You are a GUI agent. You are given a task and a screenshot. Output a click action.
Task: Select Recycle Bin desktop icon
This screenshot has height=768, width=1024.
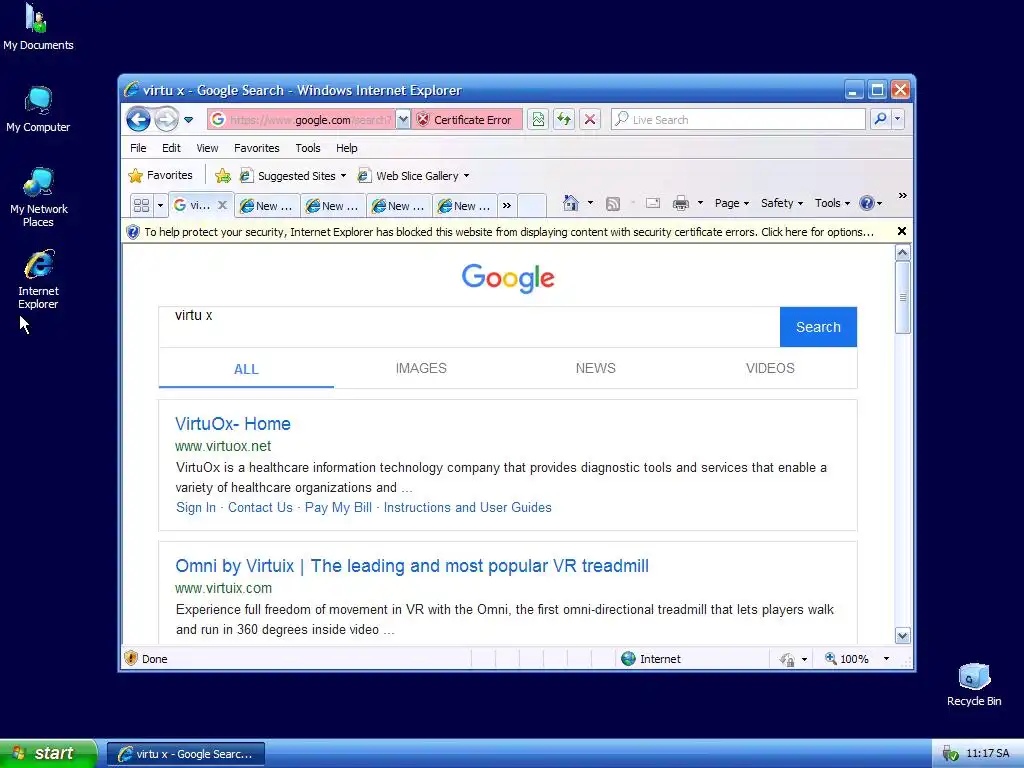click(974, 684)
